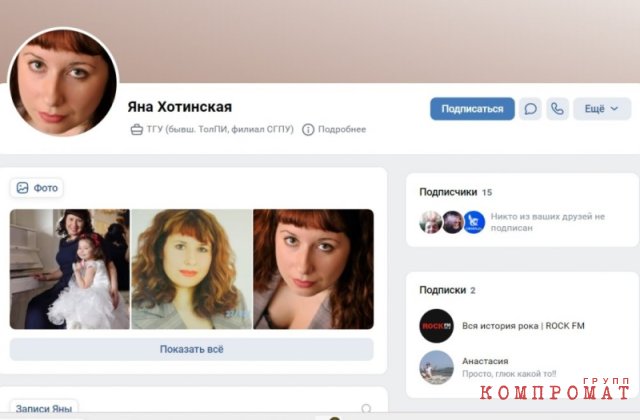Click the status text Просто, глюк какой то!!
This screenshot has height=420, width=640.
509,373
